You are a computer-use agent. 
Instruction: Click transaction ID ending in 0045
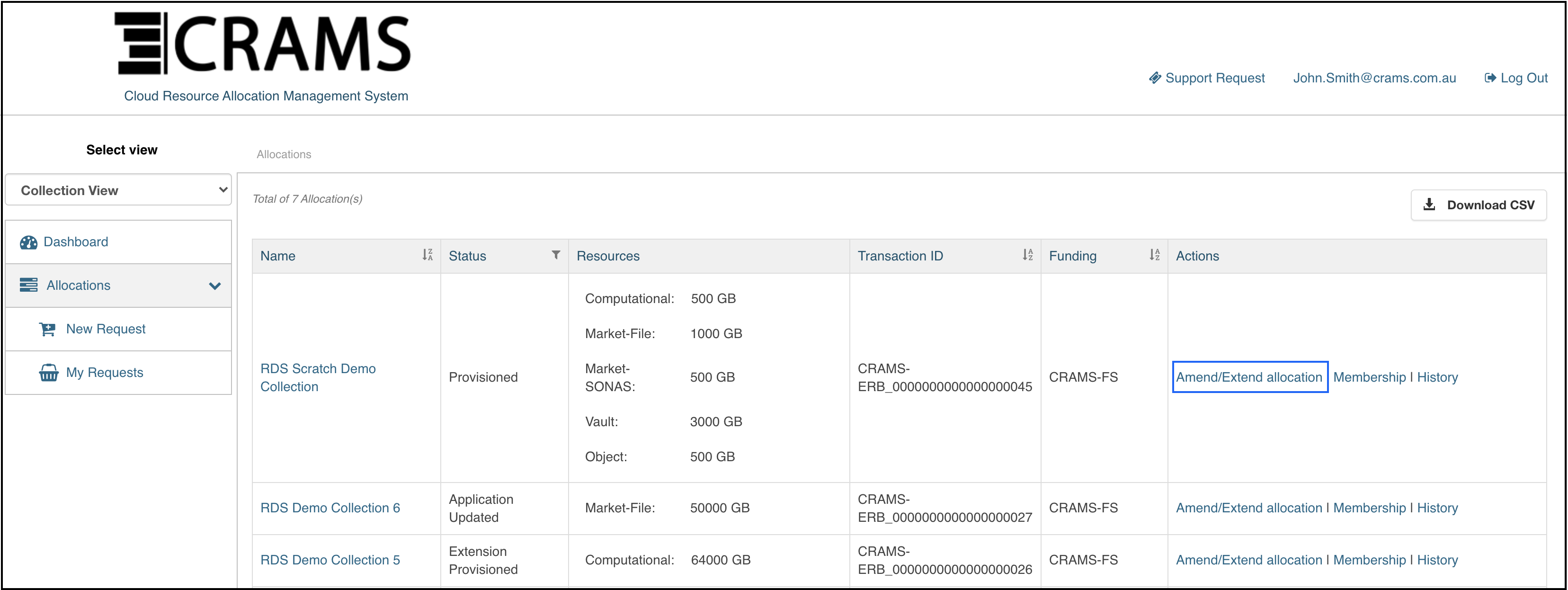944,377
